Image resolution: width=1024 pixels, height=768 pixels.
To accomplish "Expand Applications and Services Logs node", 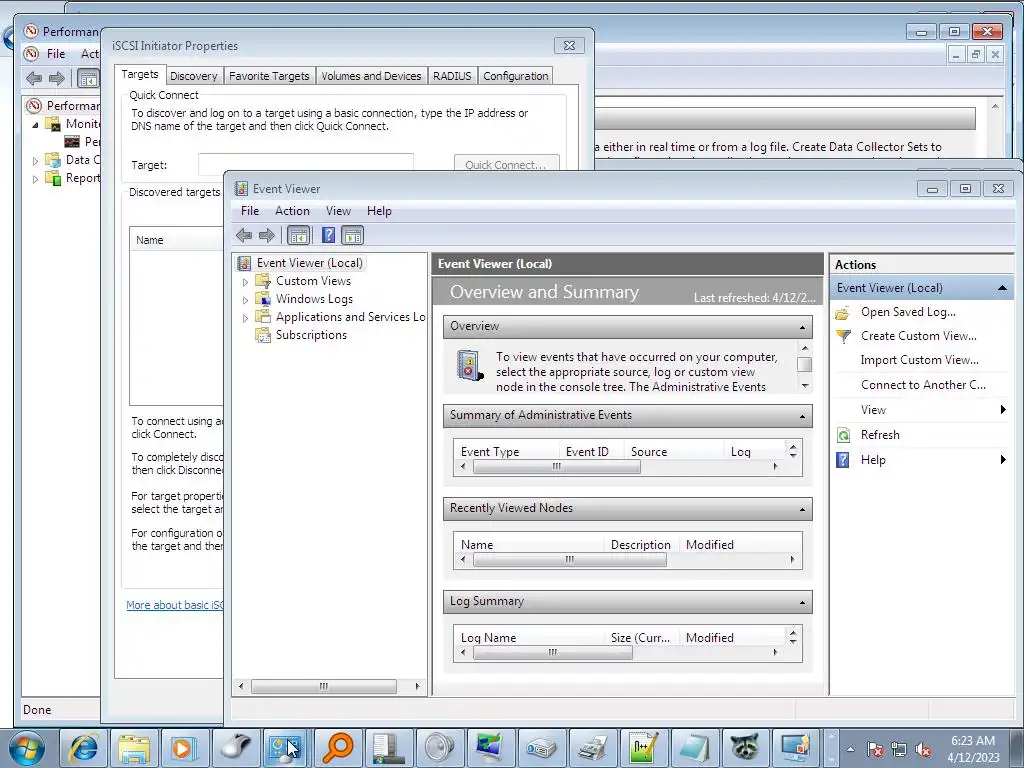I will point(246,318).
